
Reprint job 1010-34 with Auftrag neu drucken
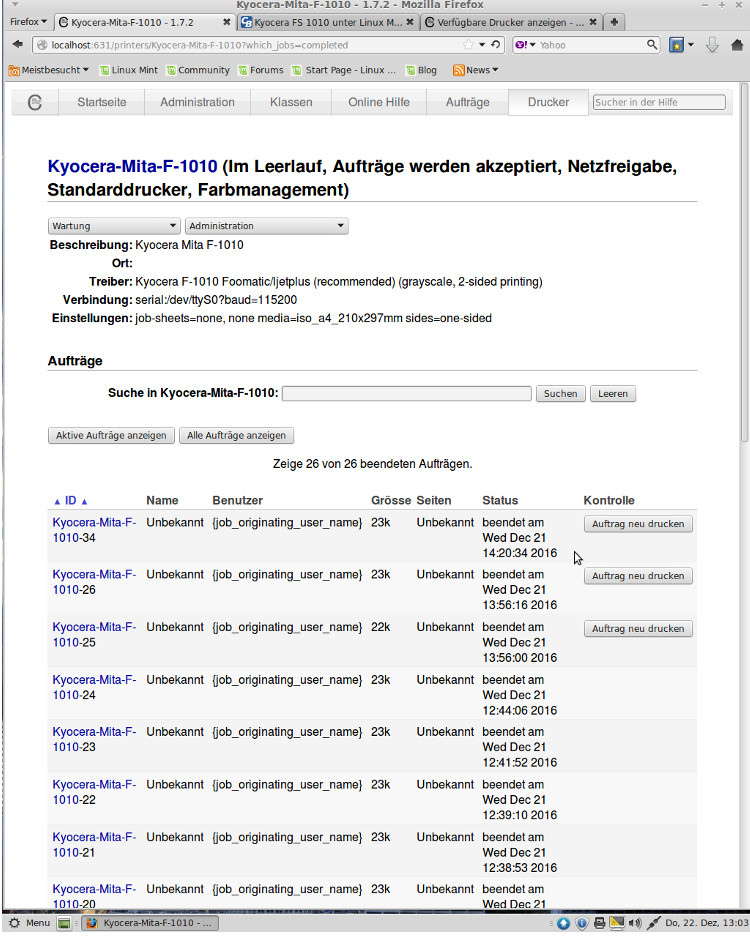pyautogui.click(x=638, y=524)
